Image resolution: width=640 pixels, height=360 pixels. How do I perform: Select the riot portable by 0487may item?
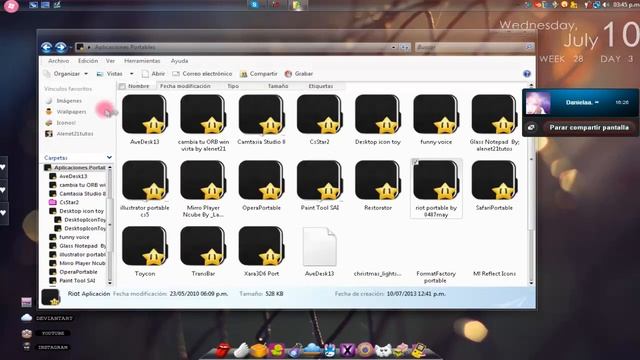point(436,188)
